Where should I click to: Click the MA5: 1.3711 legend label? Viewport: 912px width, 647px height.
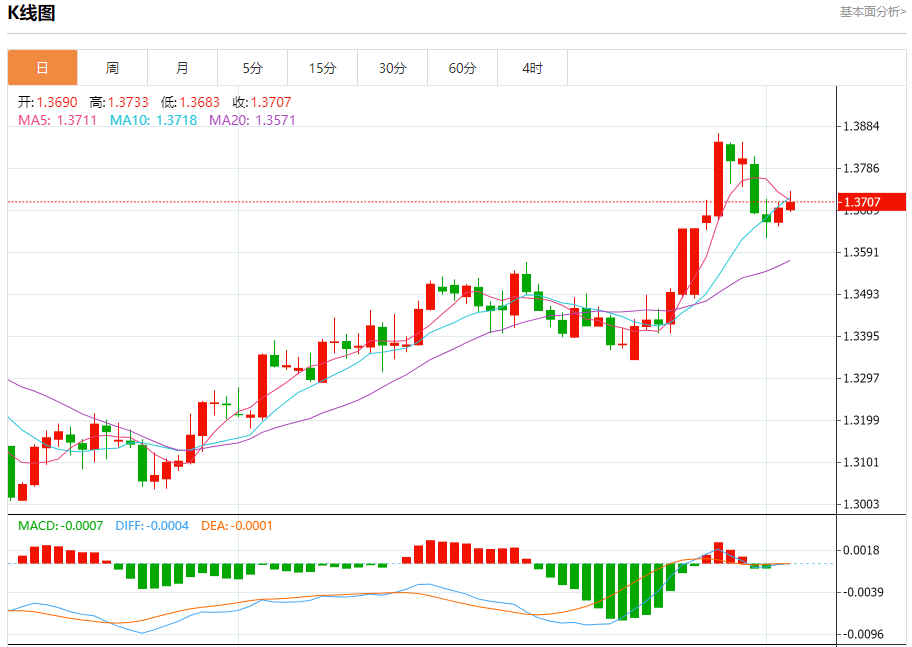(x=58, y=120)
